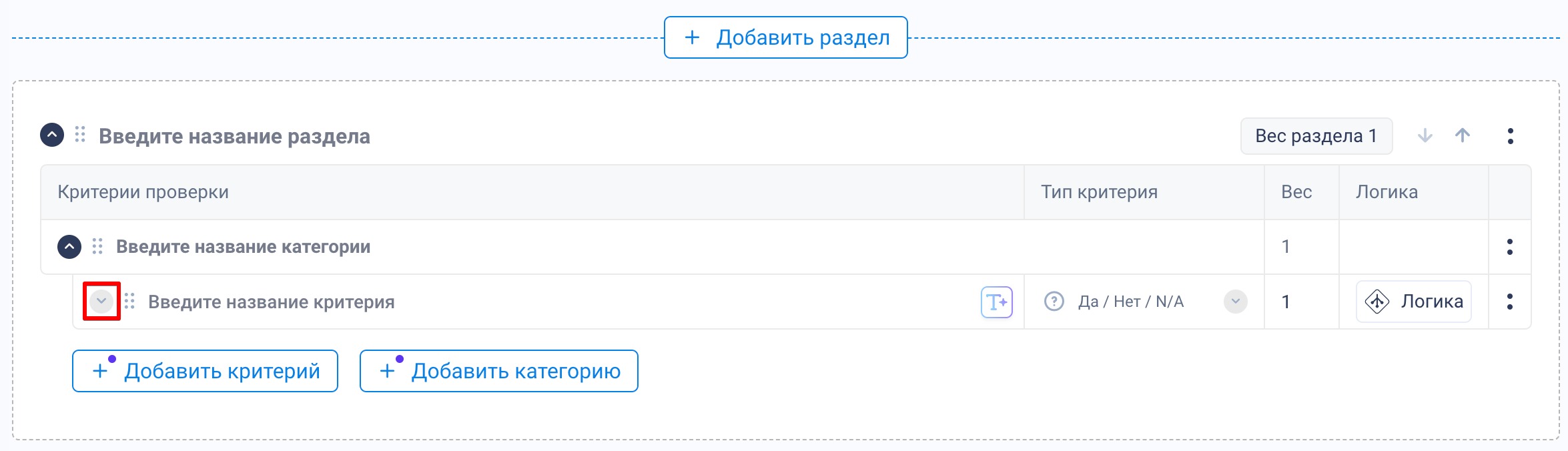Screen dimensions: 1568x451
Task: Click the Добавить категорию button
Action: tap(498, 371)
